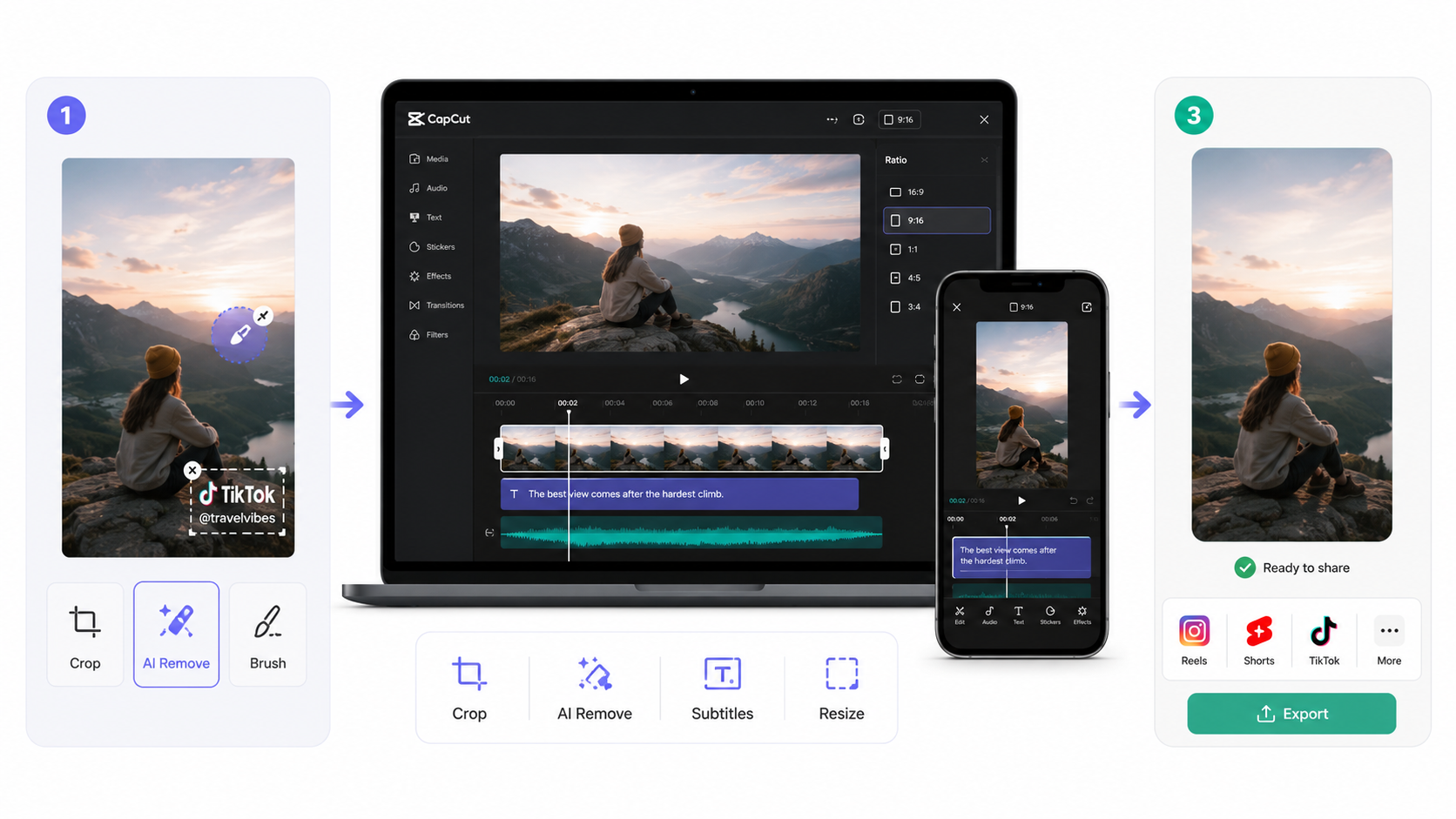The height and width of the screenshot is (819, 1456).
Task: Select the video clip filmstrip on timeline
Action: pos(691,448)
